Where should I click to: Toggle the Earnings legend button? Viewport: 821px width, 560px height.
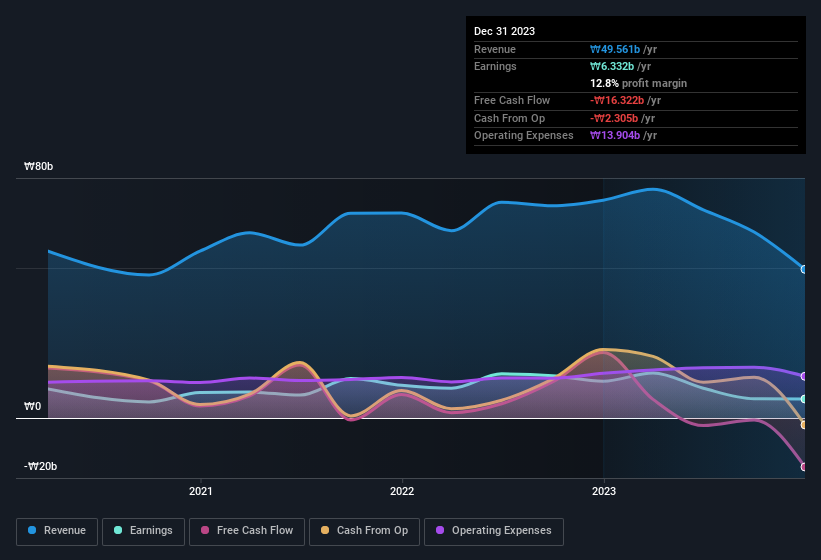(143, 531)
